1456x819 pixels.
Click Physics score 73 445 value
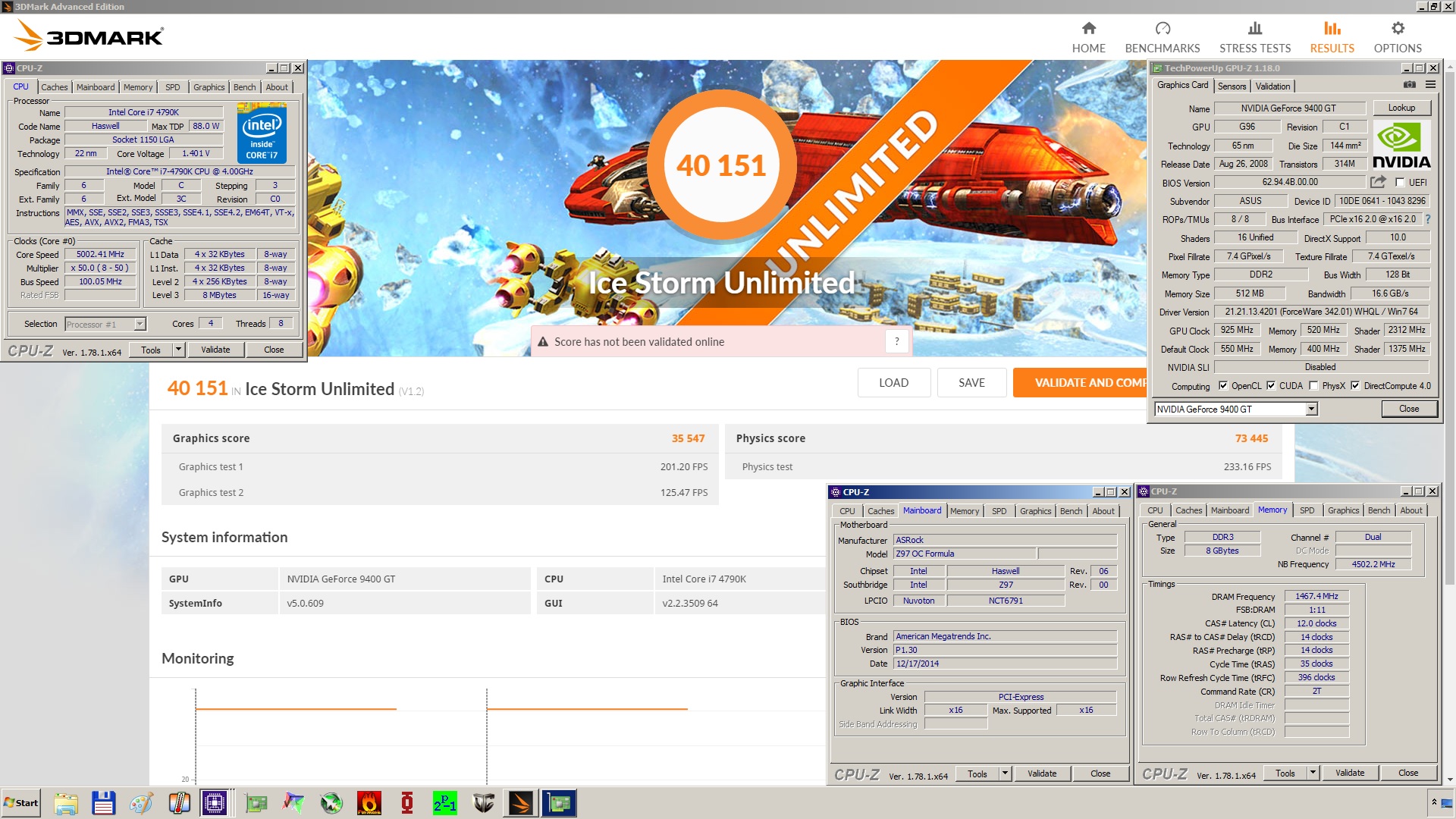1251,438
